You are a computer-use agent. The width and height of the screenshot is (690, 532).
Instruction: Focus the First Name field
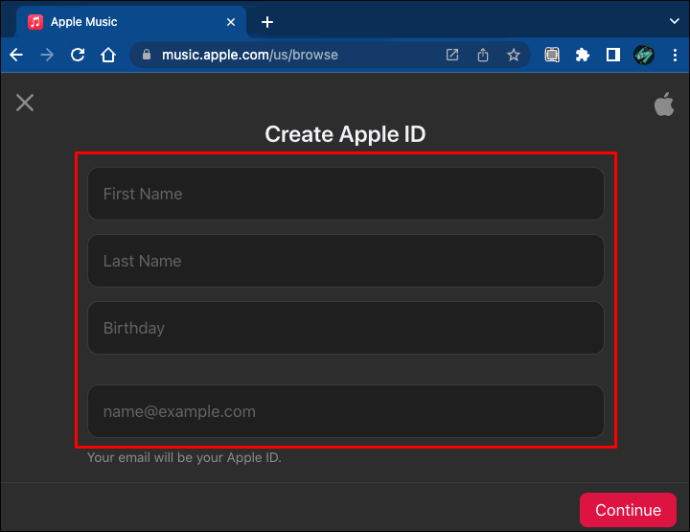pos(345,194)
